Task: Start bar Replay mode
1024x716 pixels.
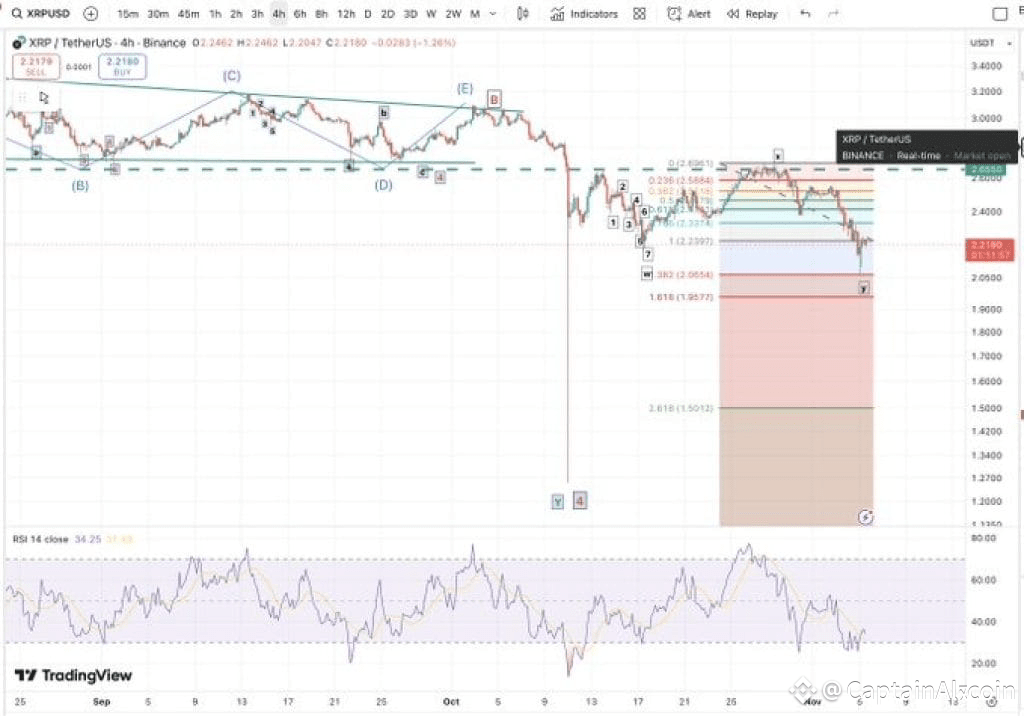Action: click(752, 14)
